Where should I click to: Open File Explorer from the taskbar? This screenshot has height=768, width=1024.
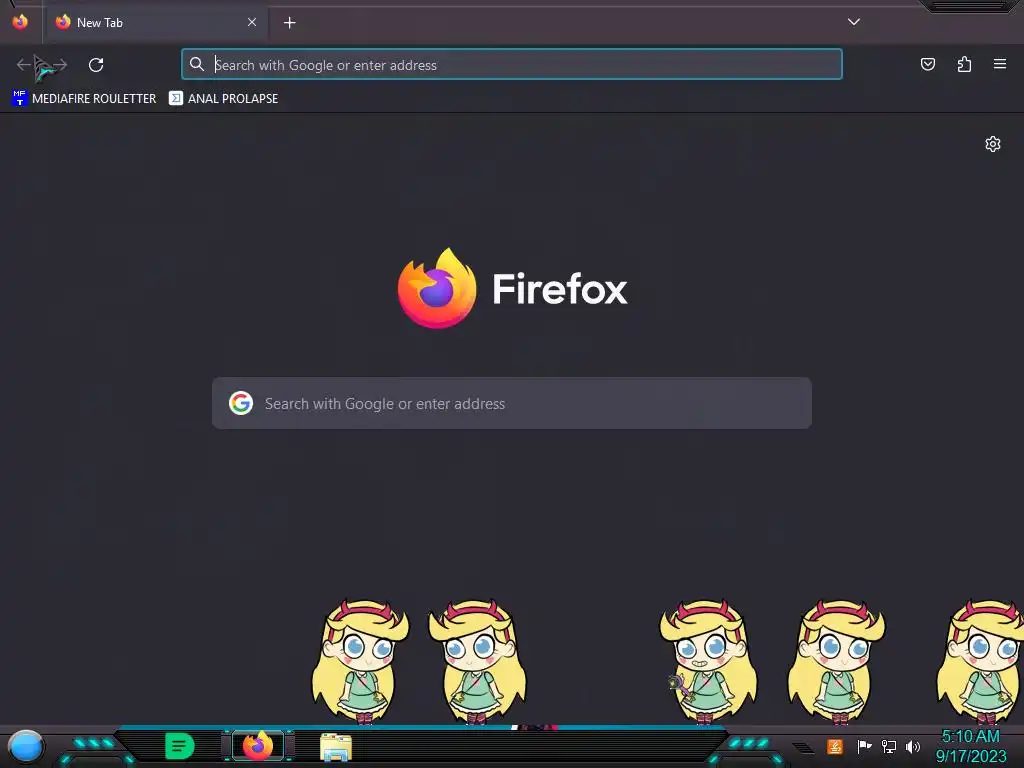coord(336,746)
